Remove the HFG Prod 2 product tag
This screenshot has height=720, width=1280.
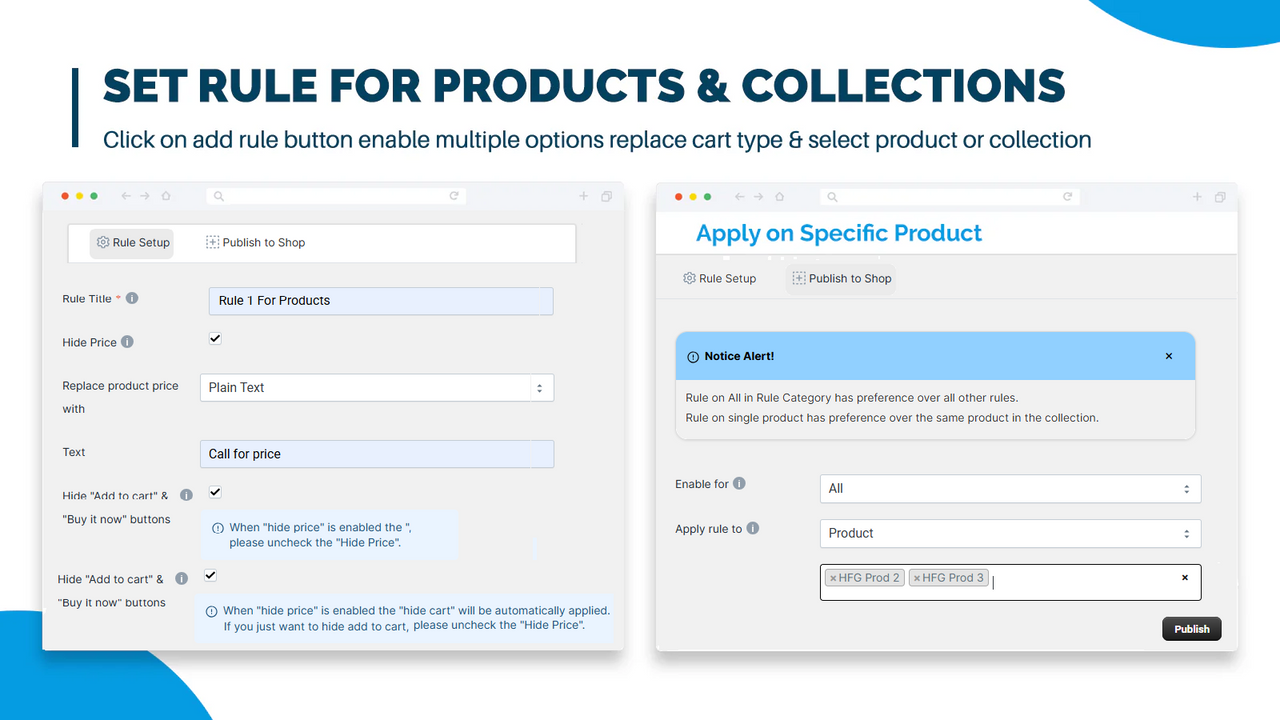tap(833, 577)
